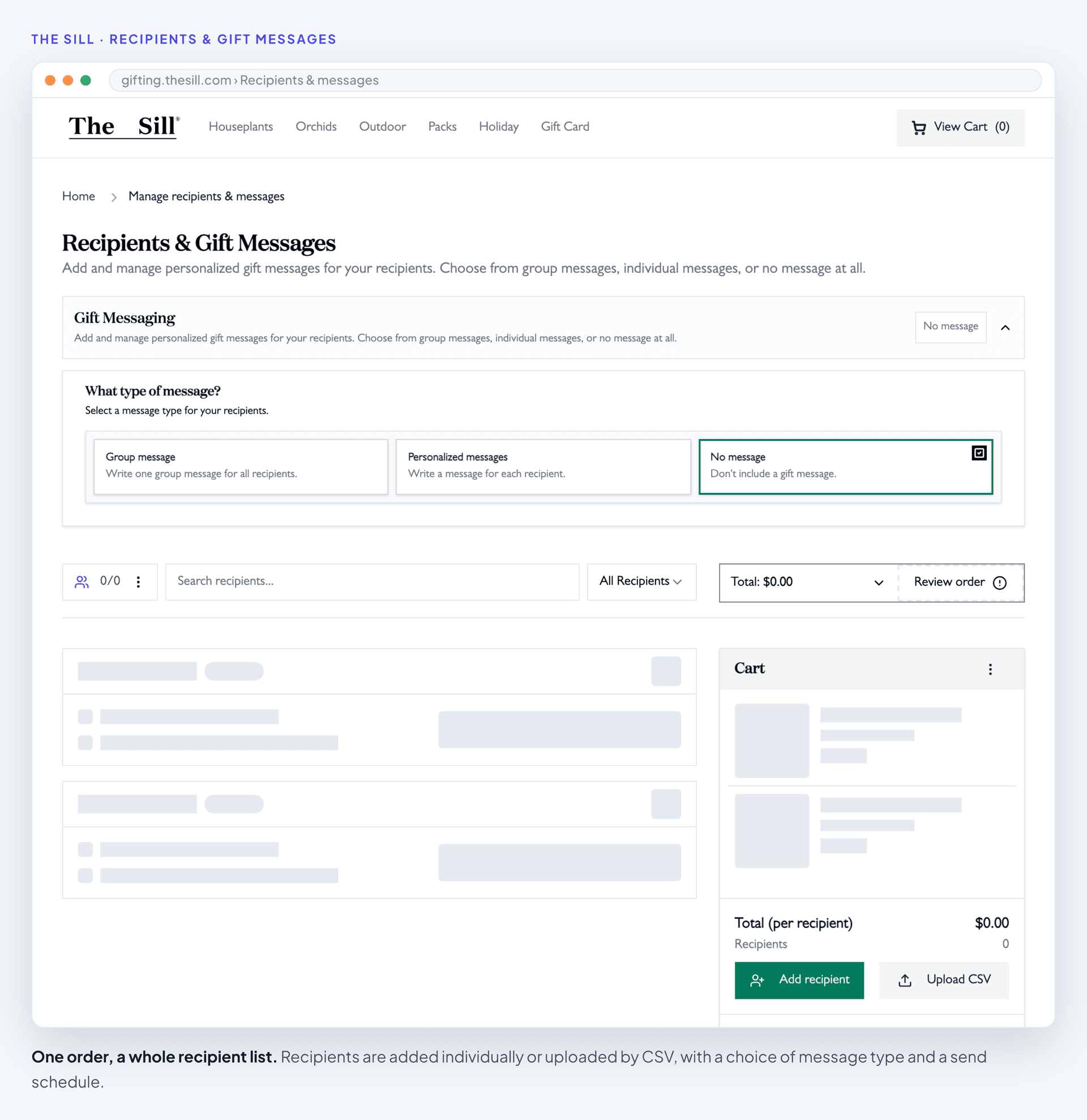Toggle the checkmark on the No message card
The height and width of the screenshot is (1120, 1087).
point(979,453)
